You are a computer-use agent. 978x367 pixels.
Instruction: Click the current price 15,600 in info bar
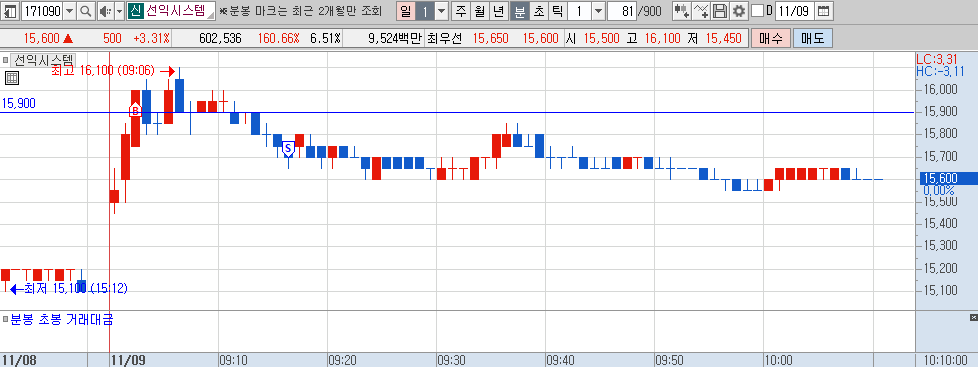pos(41,39)
